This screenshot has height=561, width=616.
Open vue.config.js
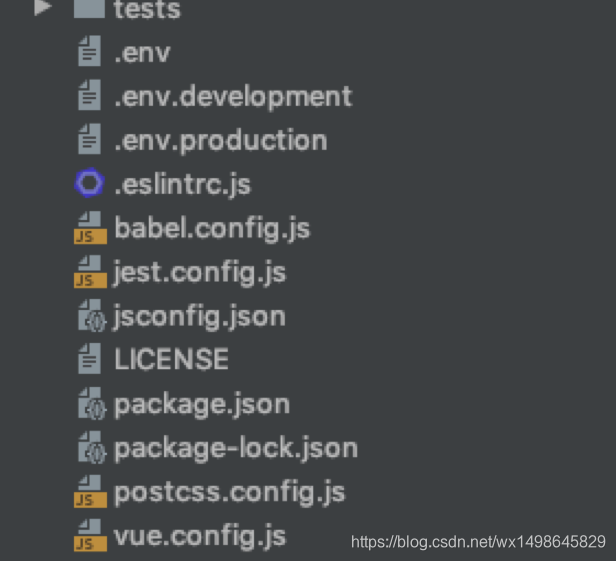(200, 536)
